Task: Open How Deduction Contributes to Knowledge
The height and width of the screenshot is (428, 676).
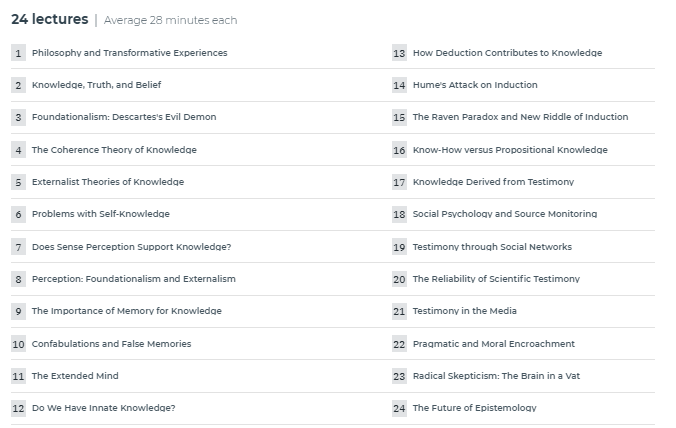Action: pos(507,53)
